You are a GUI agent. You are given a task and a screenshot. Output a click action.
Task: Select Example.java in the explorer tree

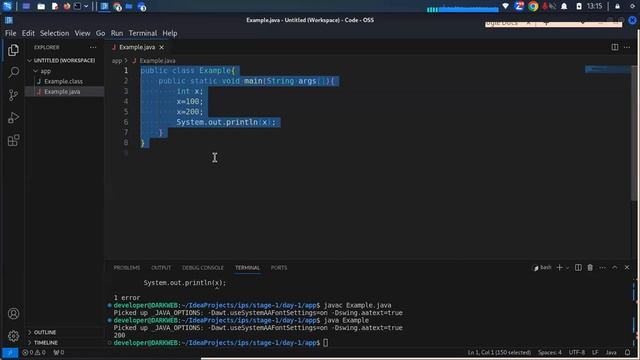point(62,91)
